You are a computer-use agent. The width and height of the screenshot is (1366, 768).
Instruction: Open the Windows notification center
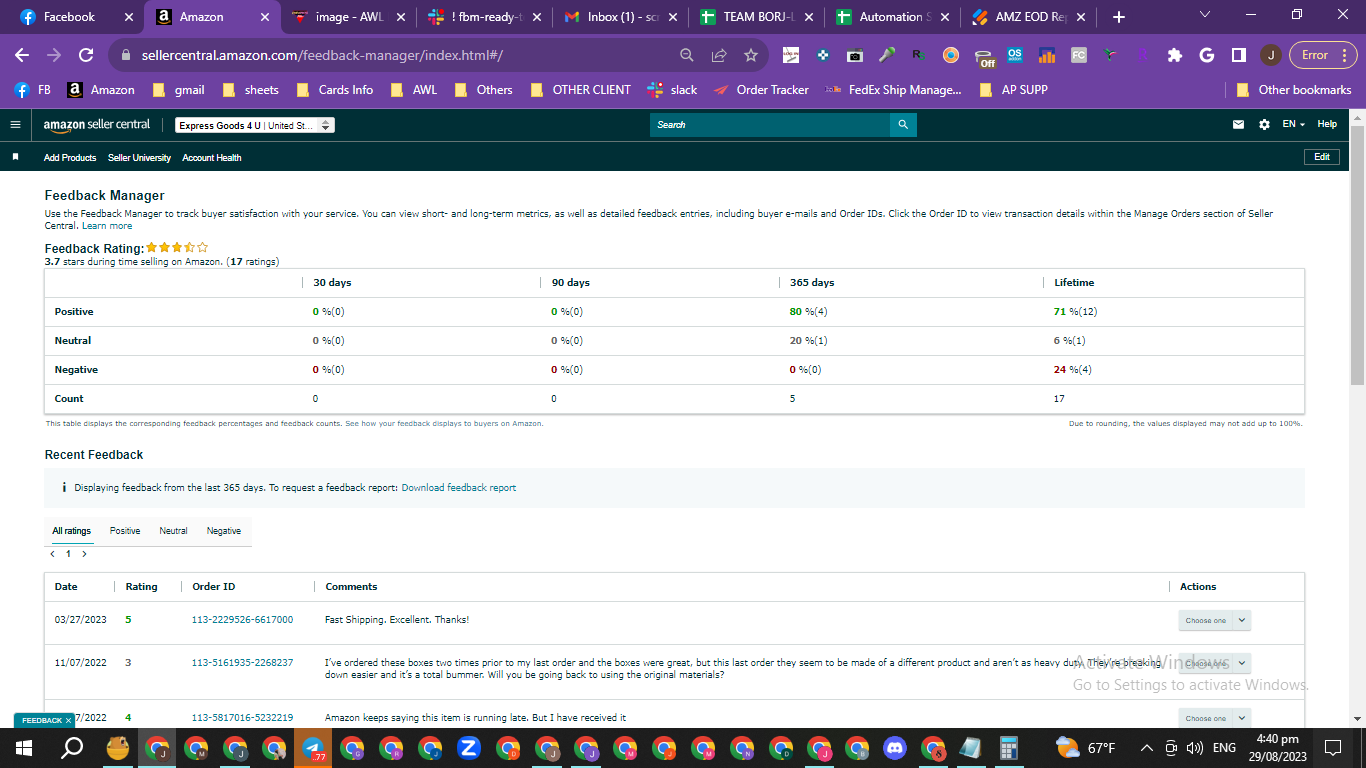[x=1333, y=748]
